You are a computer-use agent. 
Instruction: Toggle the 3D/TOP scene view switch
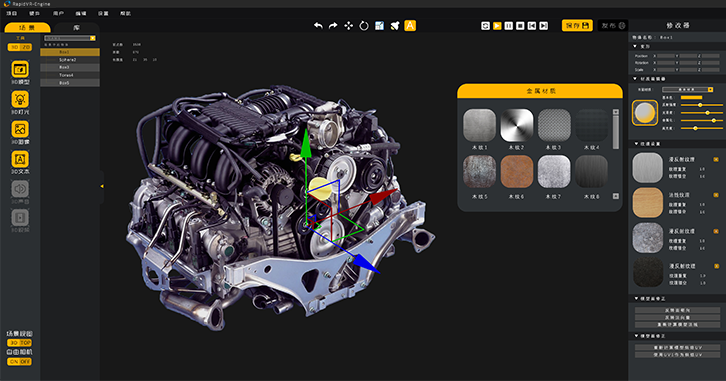(19, 343)
